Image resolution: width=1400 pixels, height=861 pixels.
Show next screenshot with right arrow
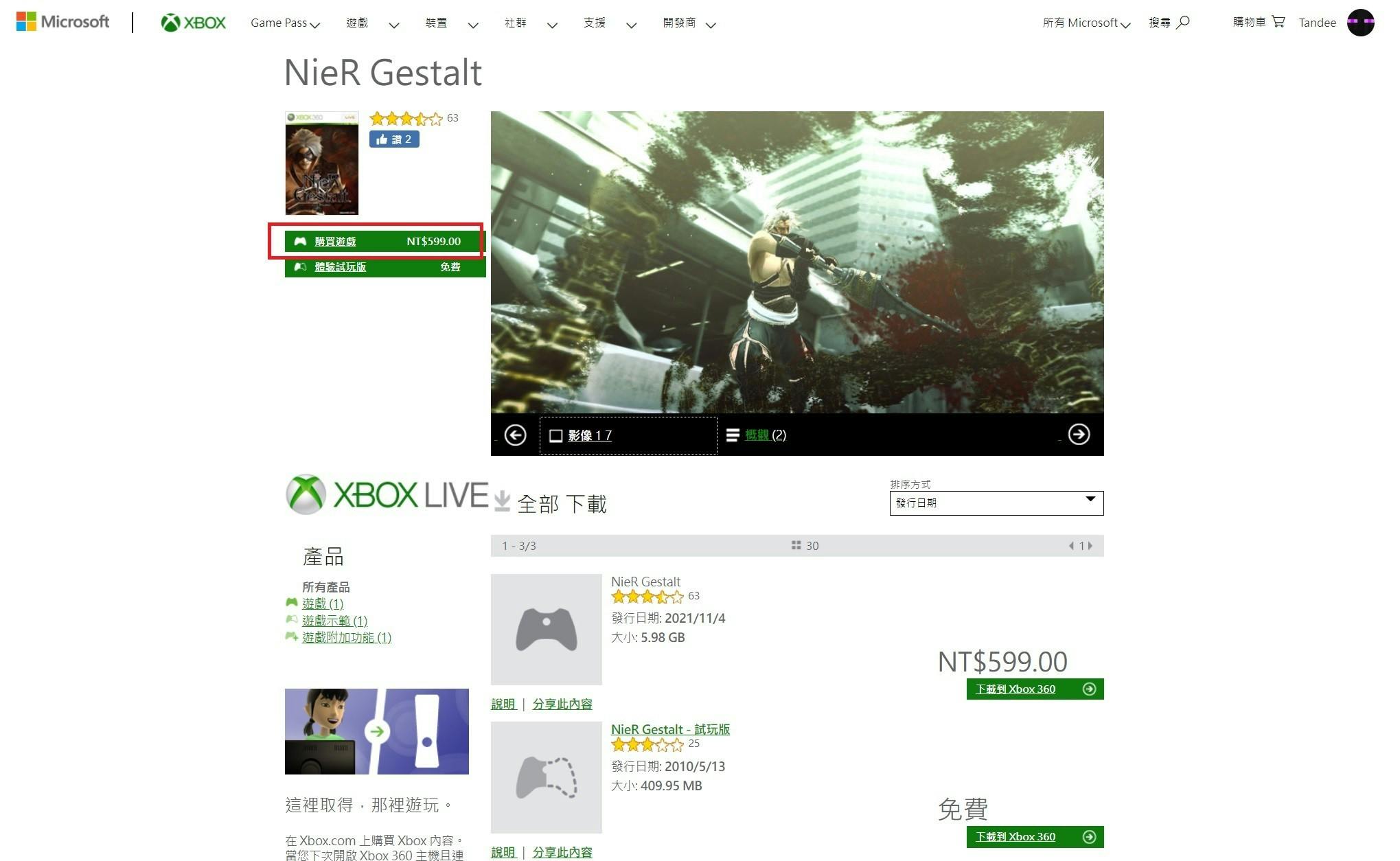point(1079,435)
